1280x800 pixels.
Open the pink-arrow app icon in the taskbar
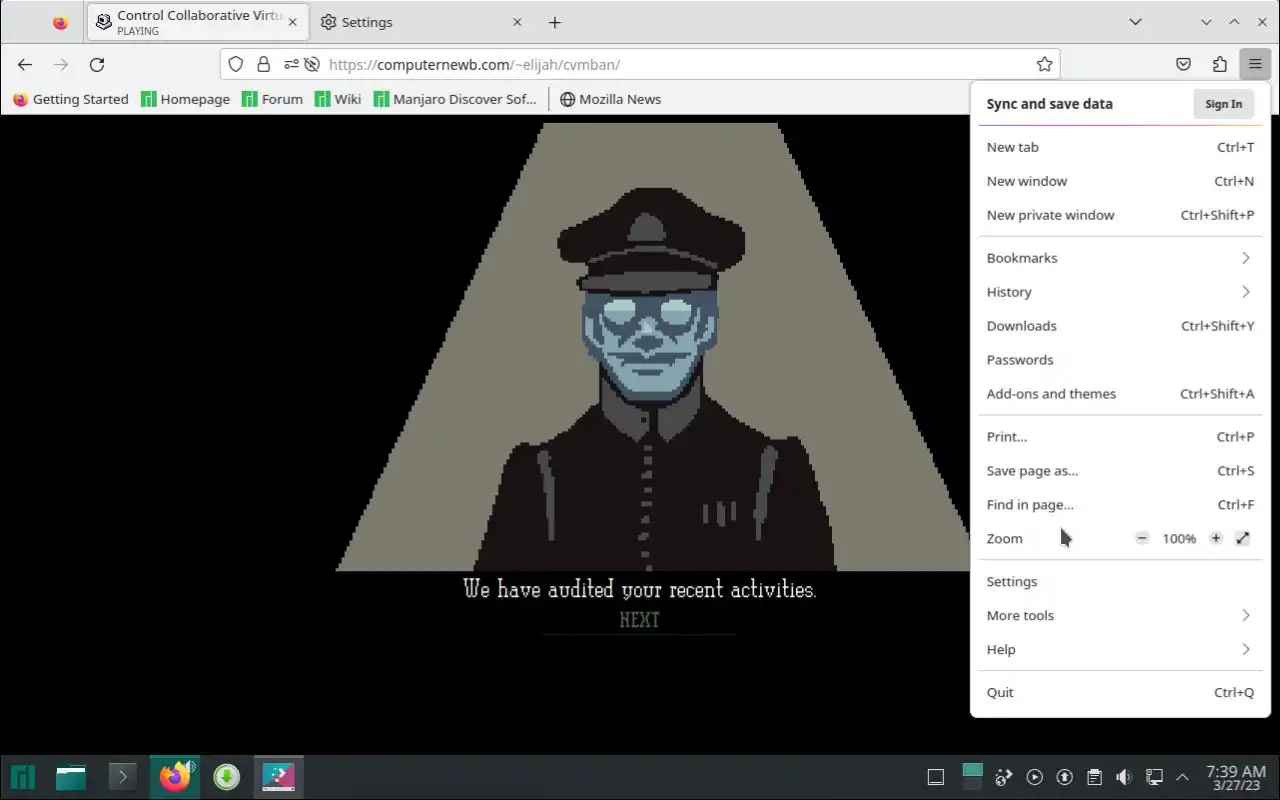278,776
